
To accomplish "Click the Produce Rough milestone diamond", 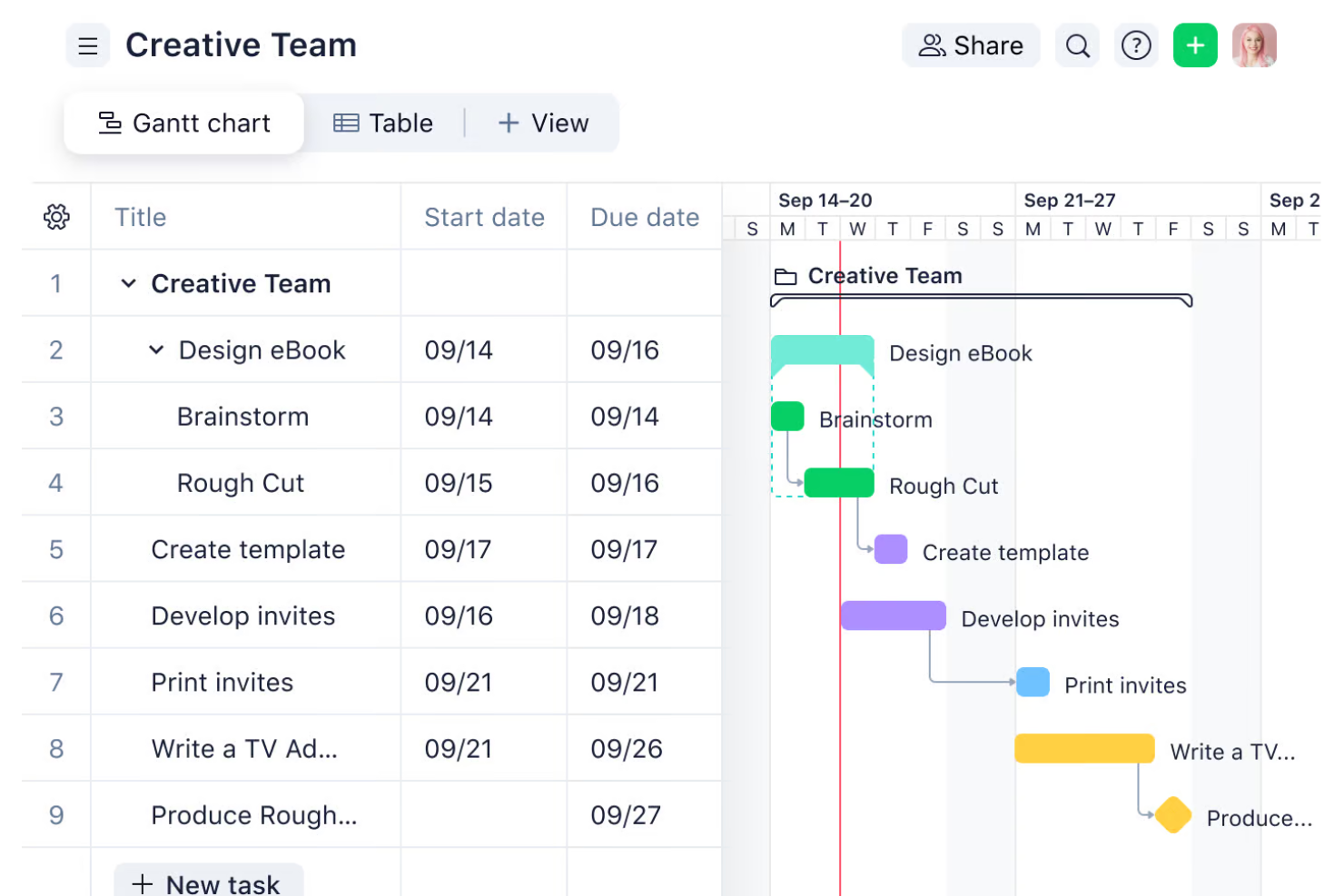I will click(1172, 814).
